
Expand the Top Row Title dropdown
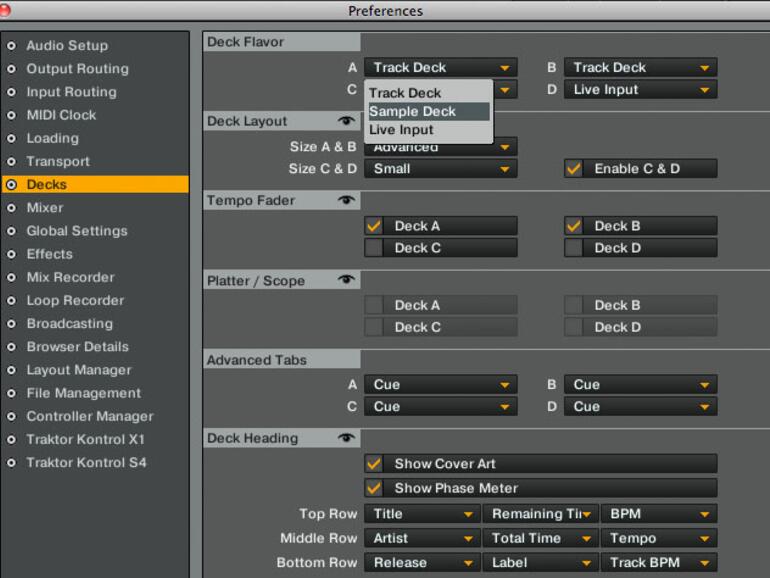(422, 514)
